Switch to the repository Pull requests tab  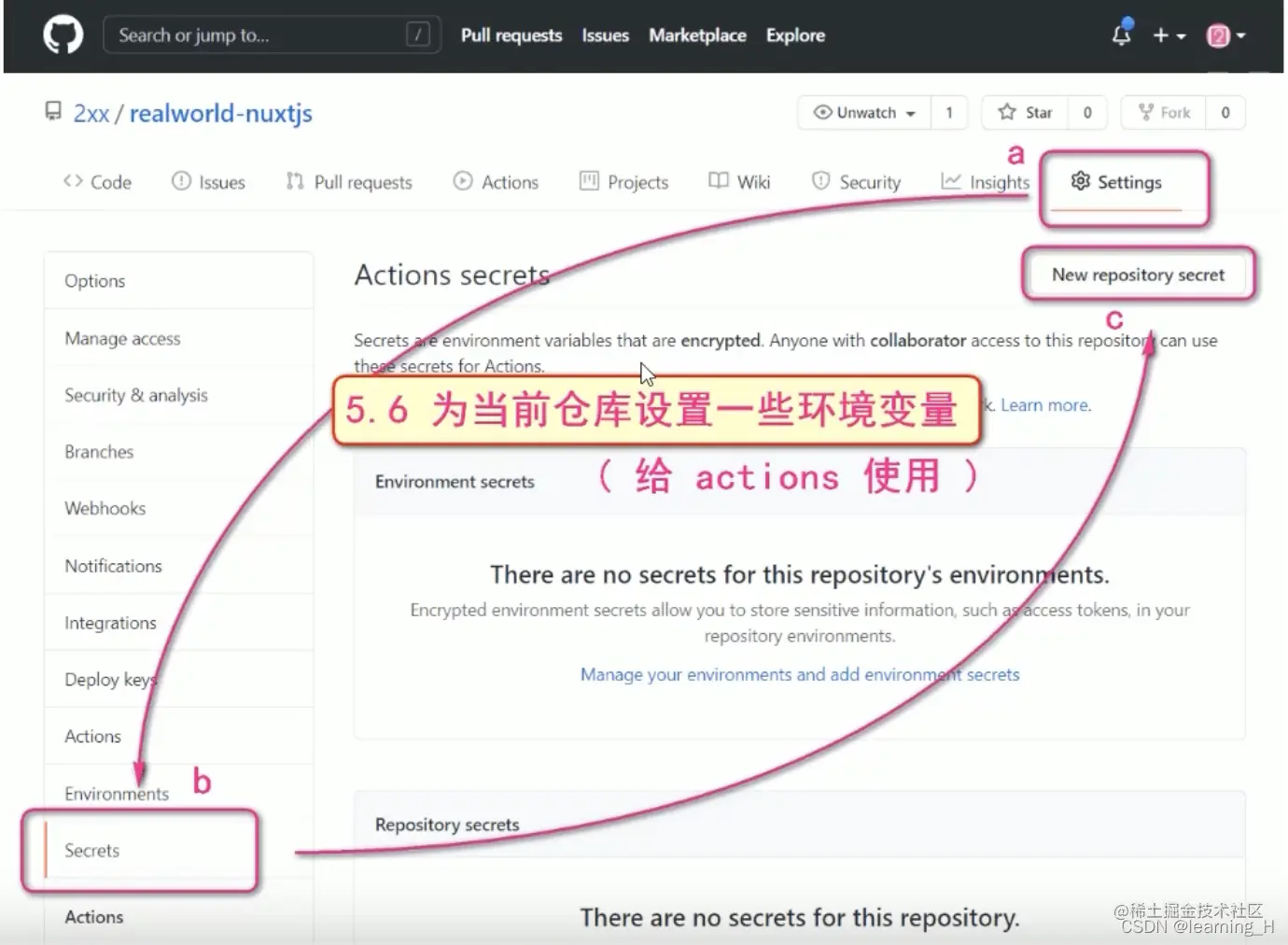[349, 182]
